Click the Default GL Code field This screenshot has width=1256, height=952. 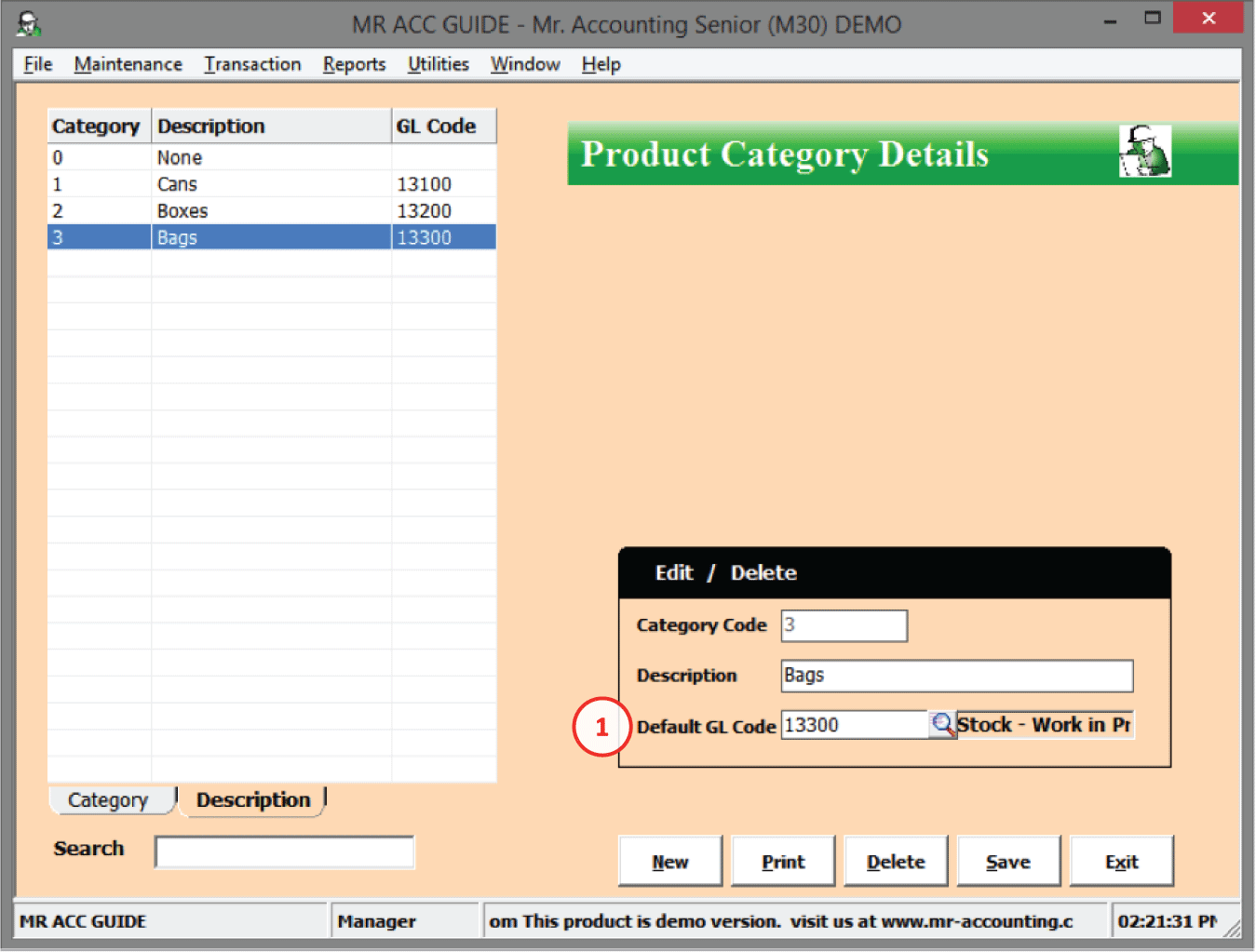point(853,725)
